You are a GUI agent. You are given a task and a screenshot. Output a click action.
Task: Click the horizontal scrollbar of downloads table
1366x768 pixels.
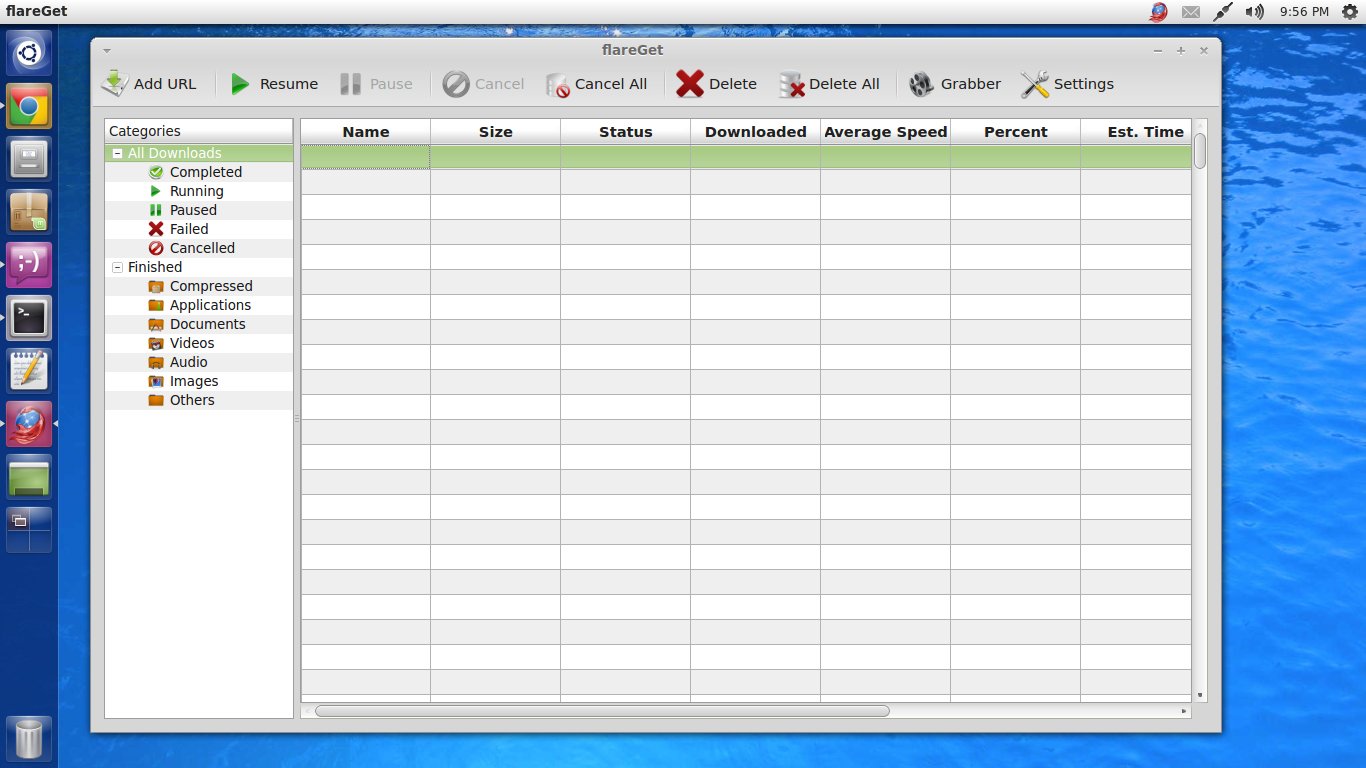point(602,711)
